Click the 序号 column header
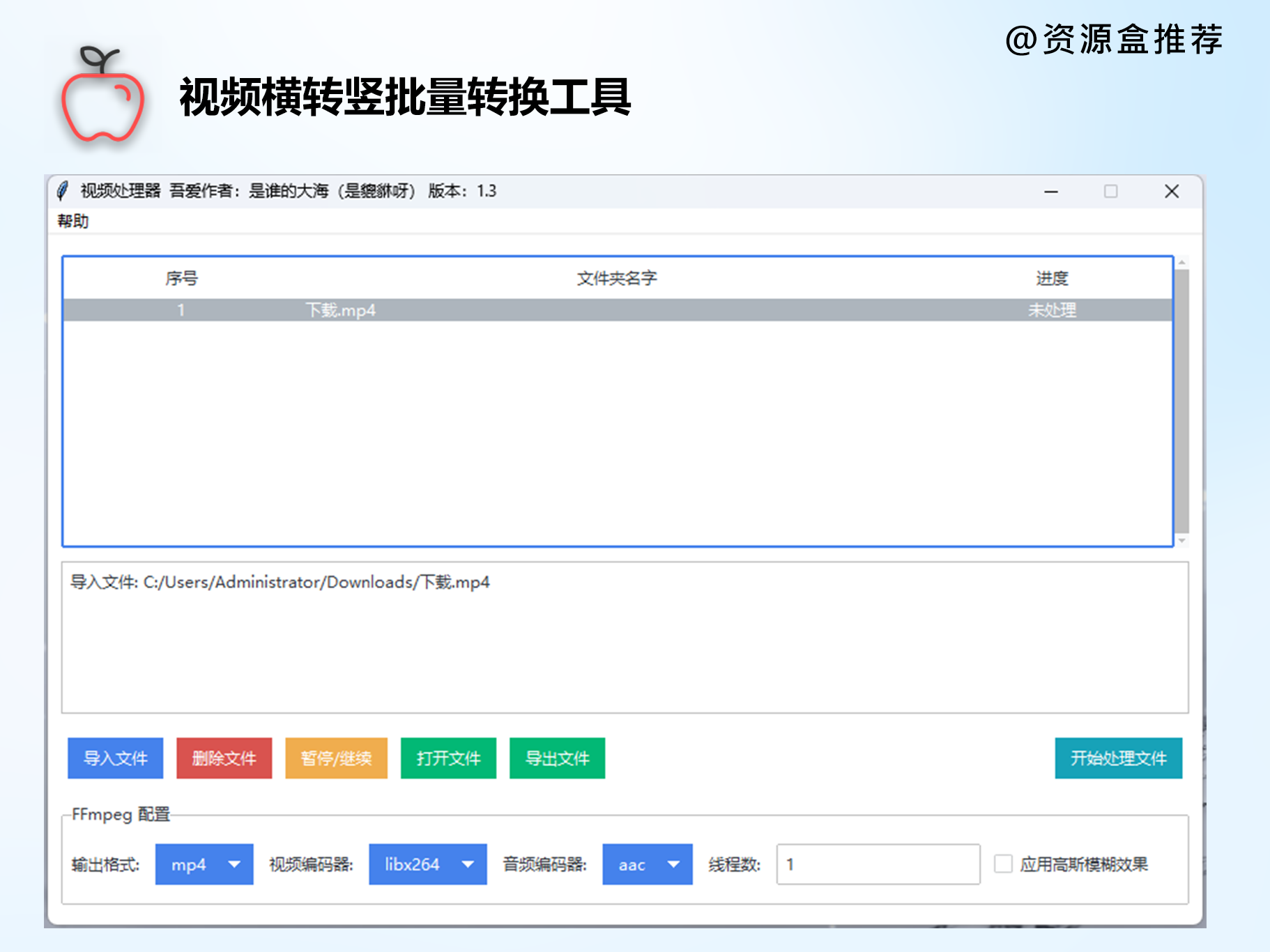This screenshot has width=1270, height=952. click(181, 279)
